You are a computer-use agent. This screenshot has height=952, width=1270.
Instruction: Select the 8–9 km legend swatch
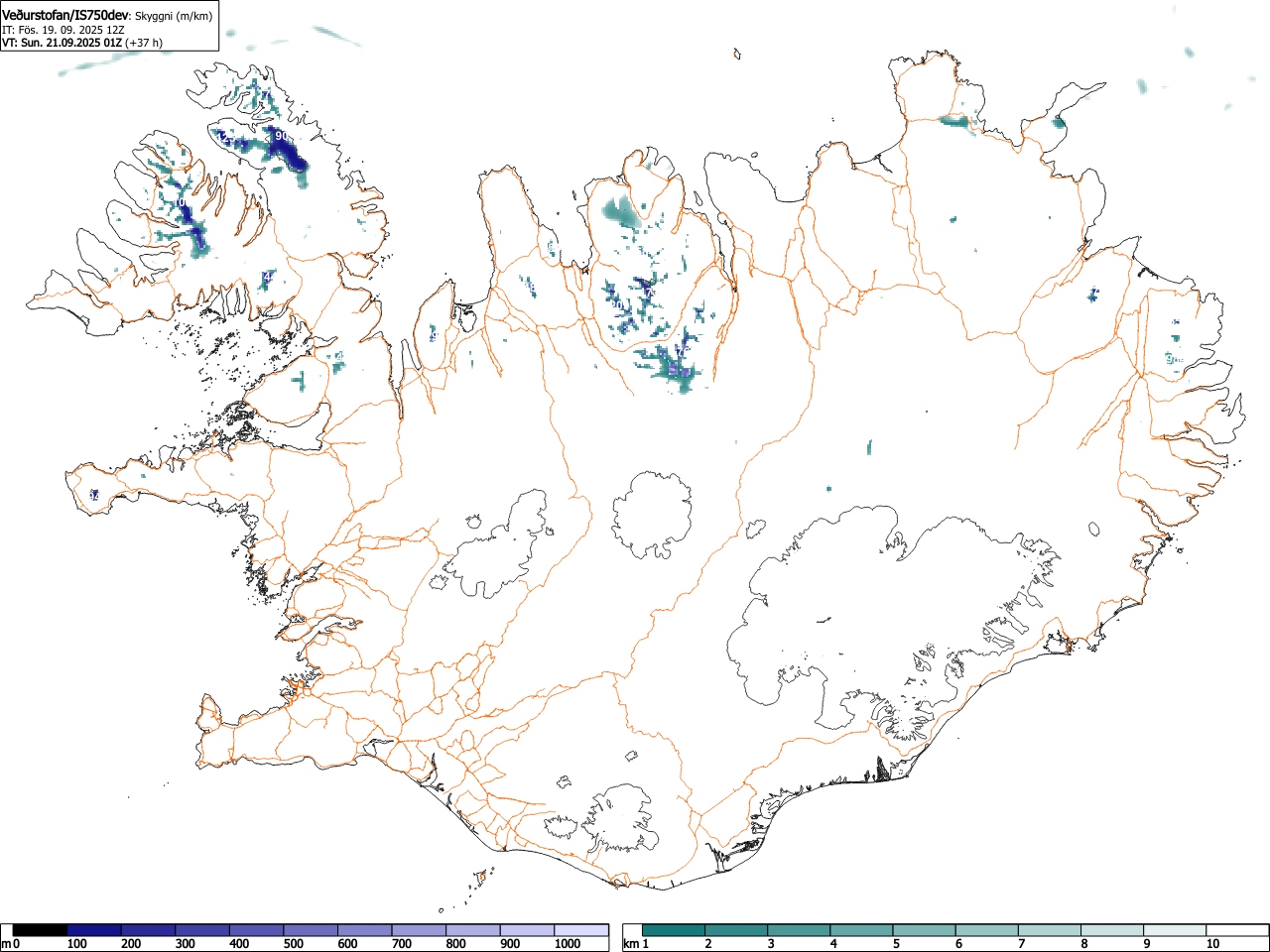tap(1112, 930)
